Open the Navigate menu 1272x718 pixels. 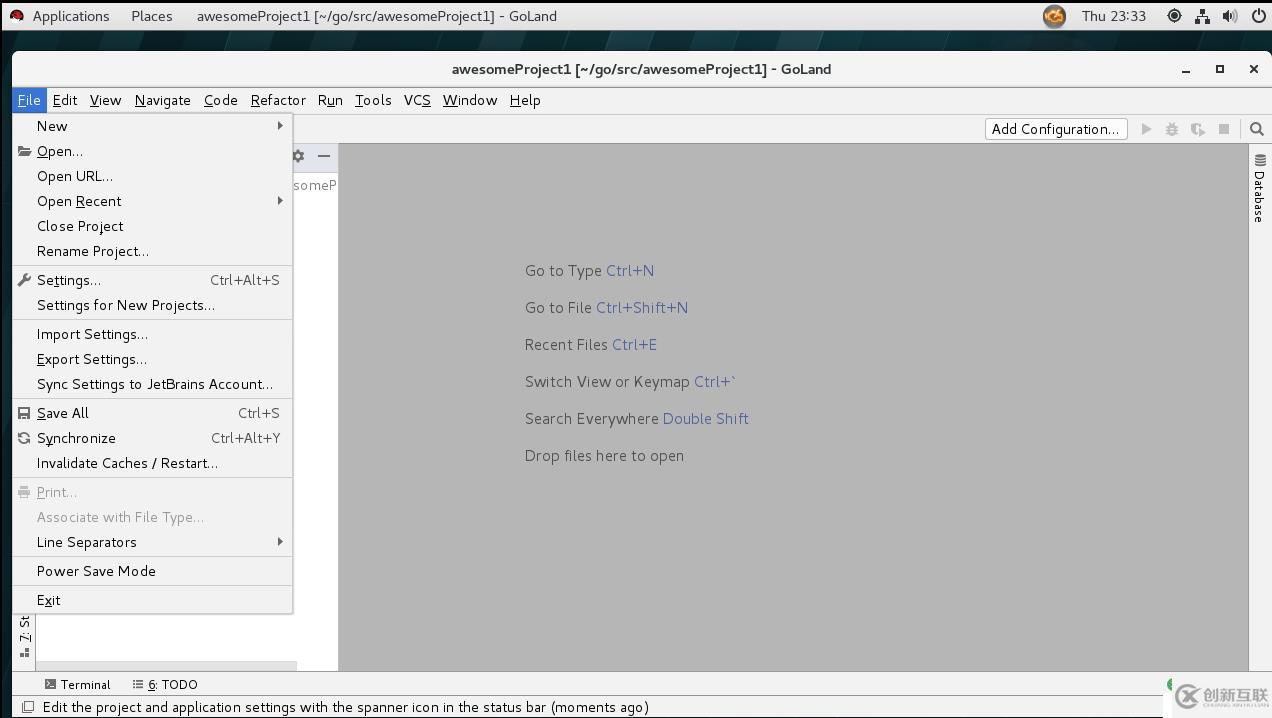(162, 100)
